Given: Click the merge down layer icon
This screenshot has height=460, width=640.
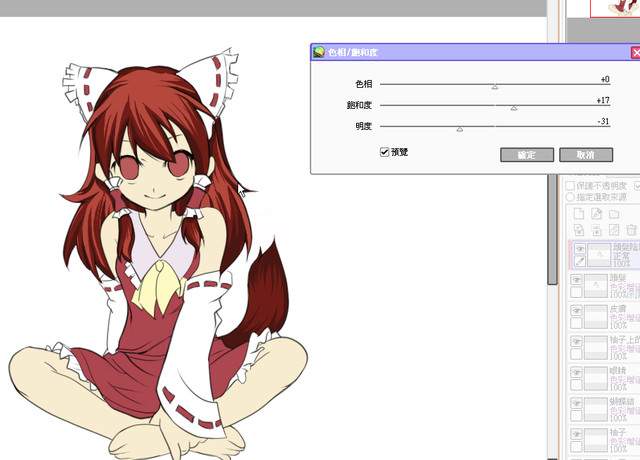Looking at the screenshot, I should point(596,230).
